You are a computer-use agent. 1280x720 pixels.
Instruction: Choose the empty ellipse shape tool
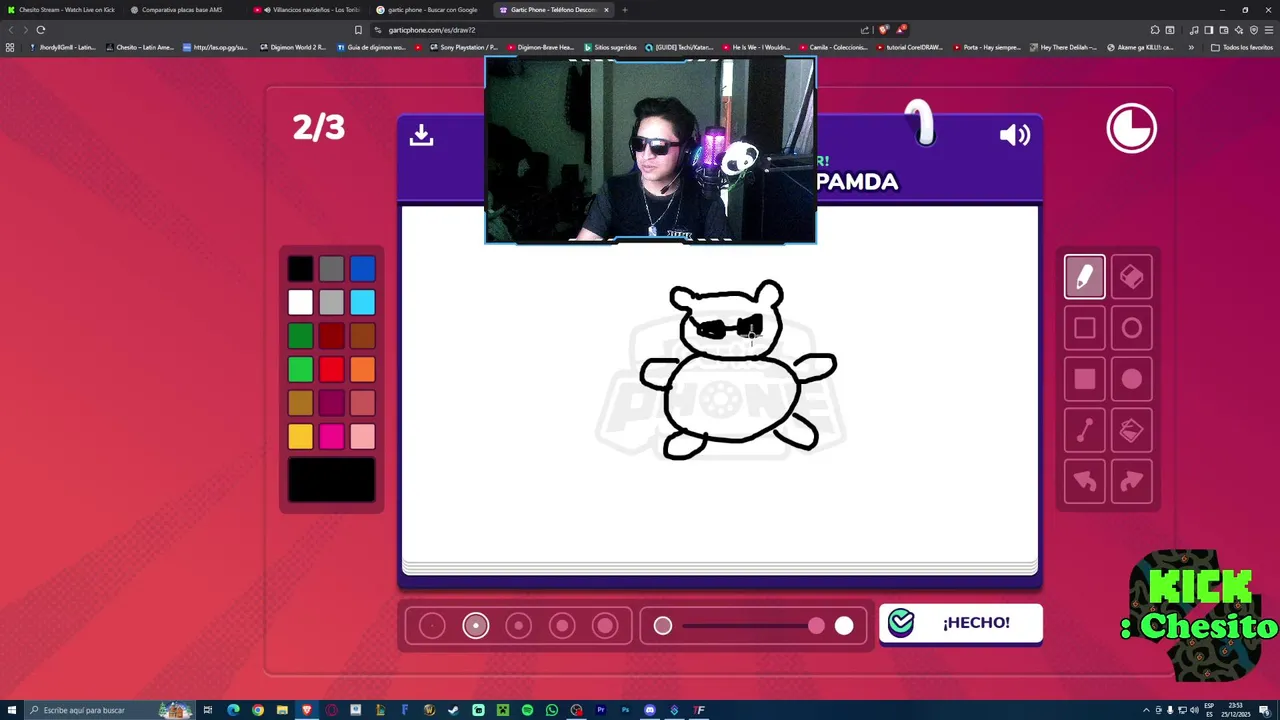(x=1131, y=328)
